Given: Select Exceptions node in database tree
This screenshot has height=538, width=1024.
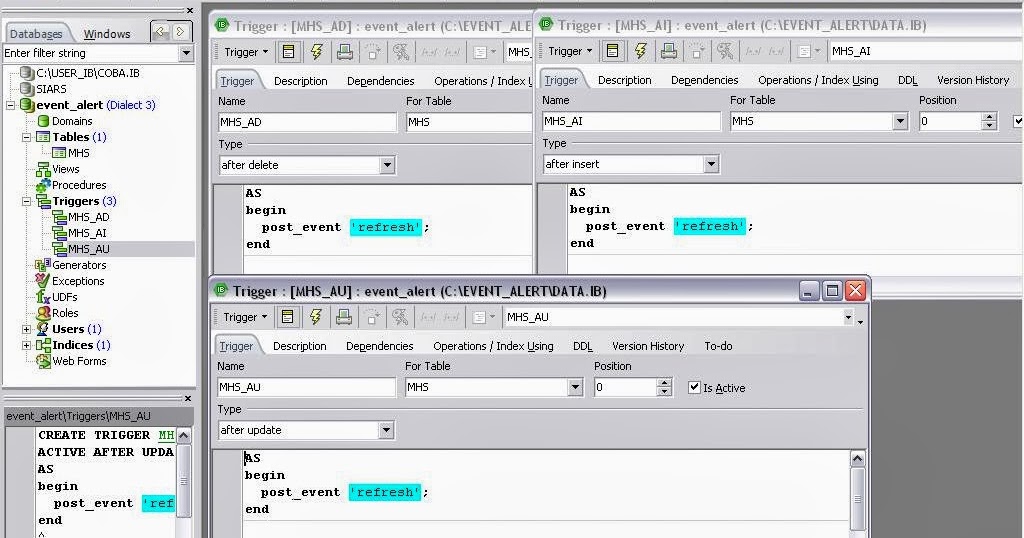Looking at the screenshot, I should (x=78, y=281).
